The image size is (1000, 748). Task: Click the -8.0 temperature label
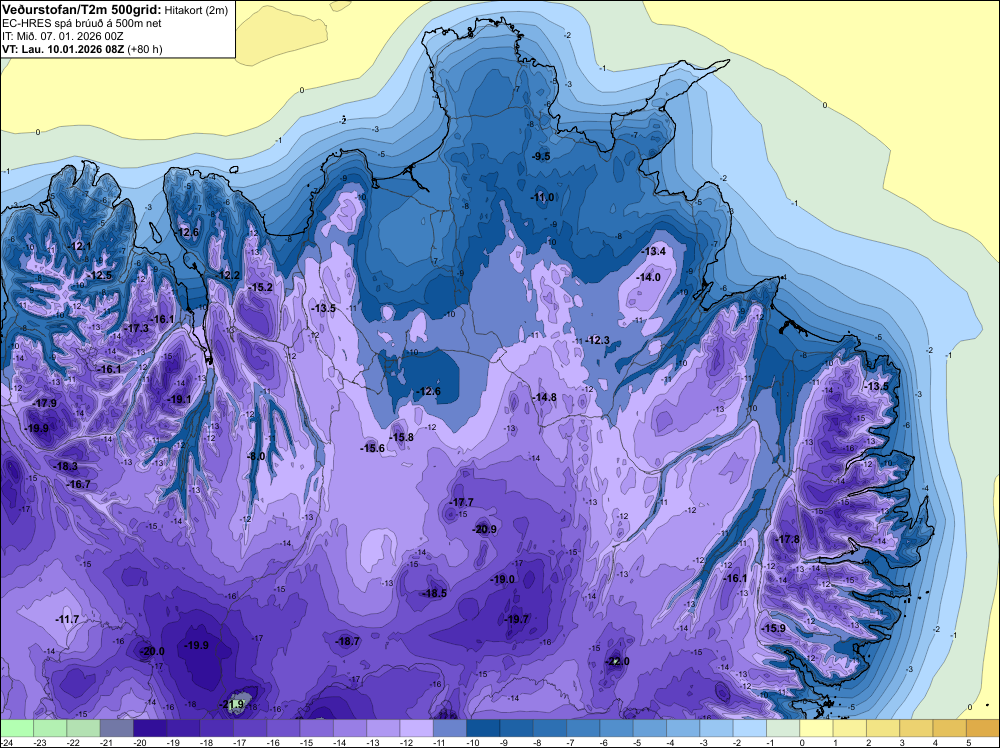coord(256,457)
